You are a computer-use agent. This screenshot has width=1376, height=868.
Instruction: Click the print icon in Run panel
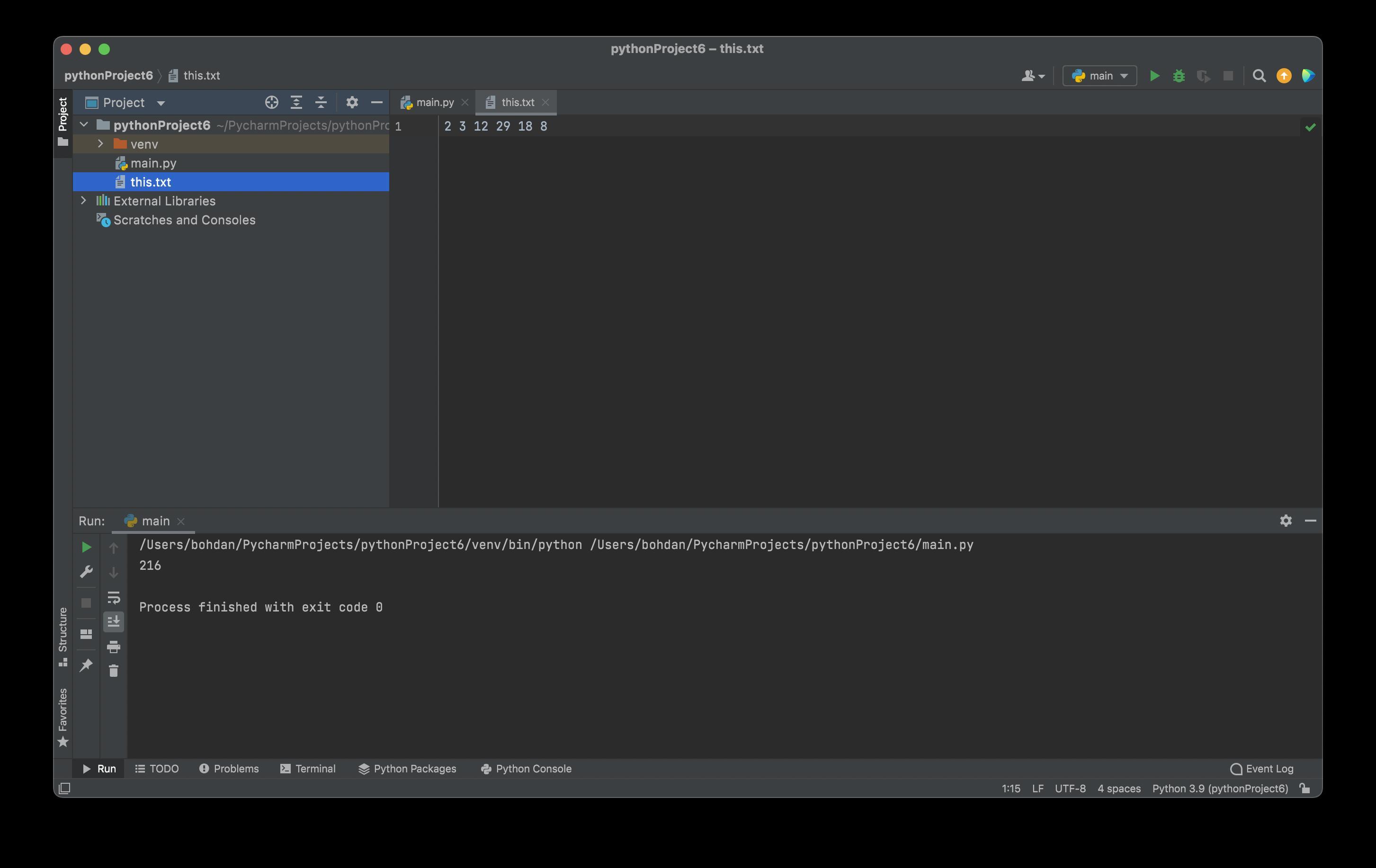point(113,647)
